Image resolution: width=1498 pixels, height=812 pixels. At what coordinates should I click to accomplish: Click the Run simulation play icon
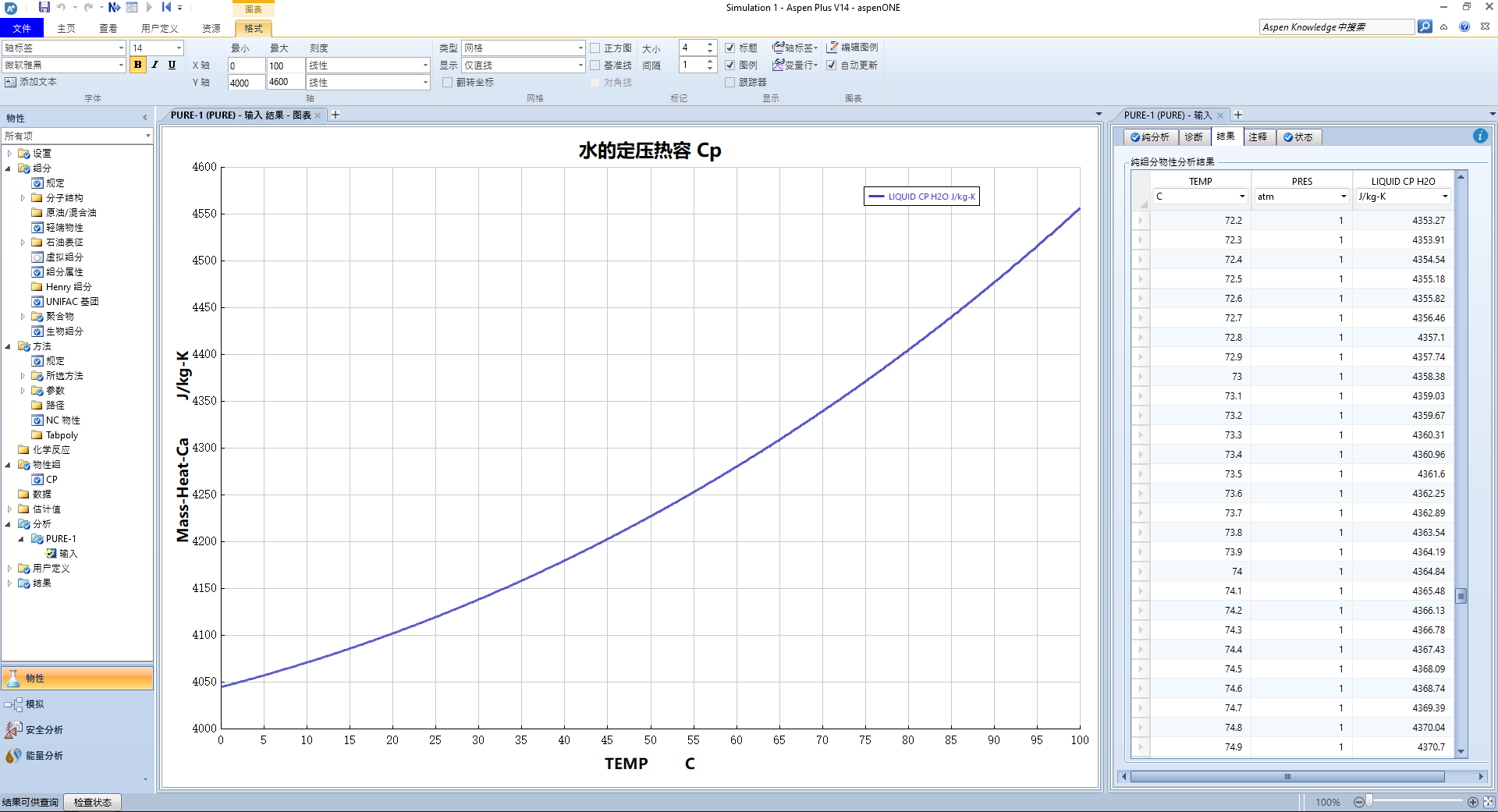pyautogui.click(x=149, y=7)
